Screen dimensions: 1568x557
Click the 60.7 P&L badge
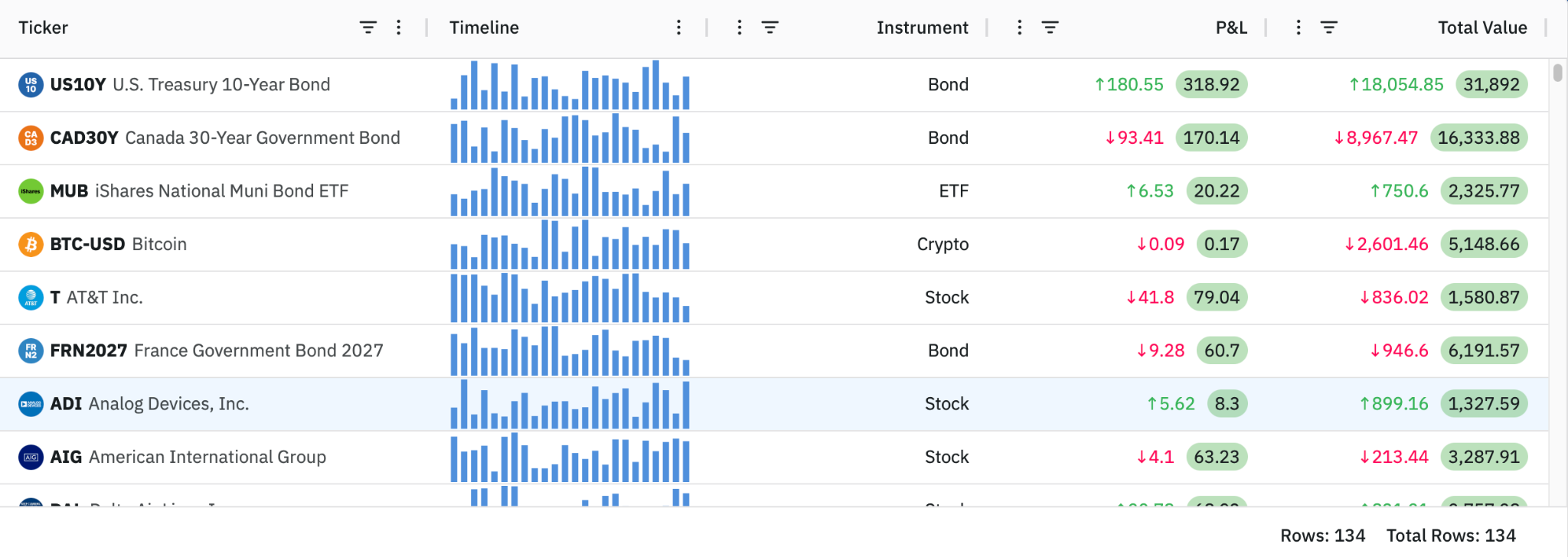(x=1222, y=350)
